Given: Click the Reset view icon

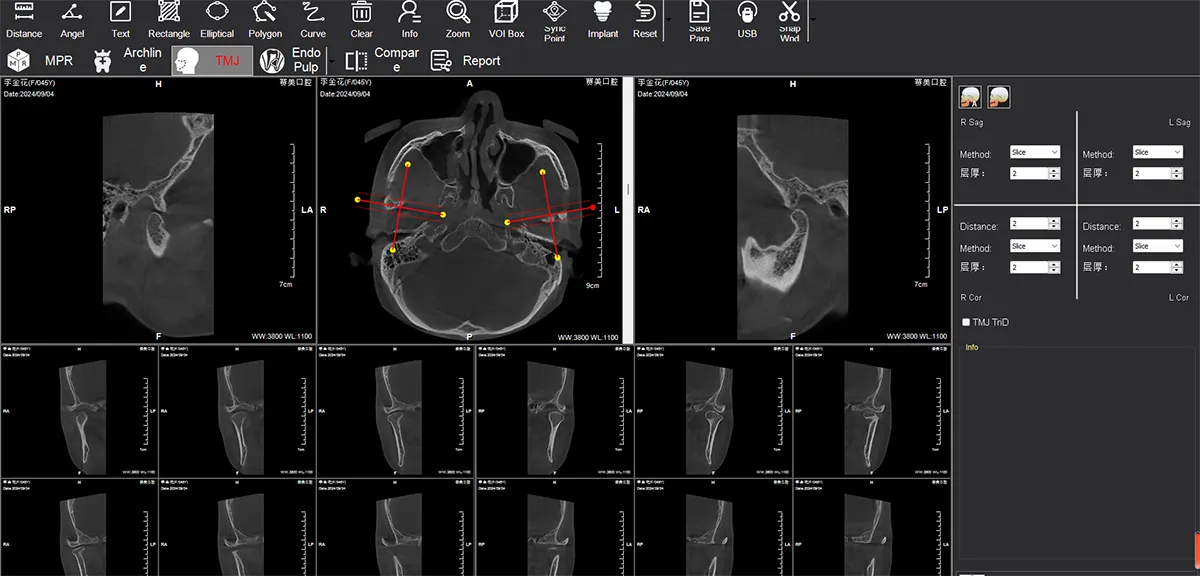Looking at the screenshot, I should point(645,13).
